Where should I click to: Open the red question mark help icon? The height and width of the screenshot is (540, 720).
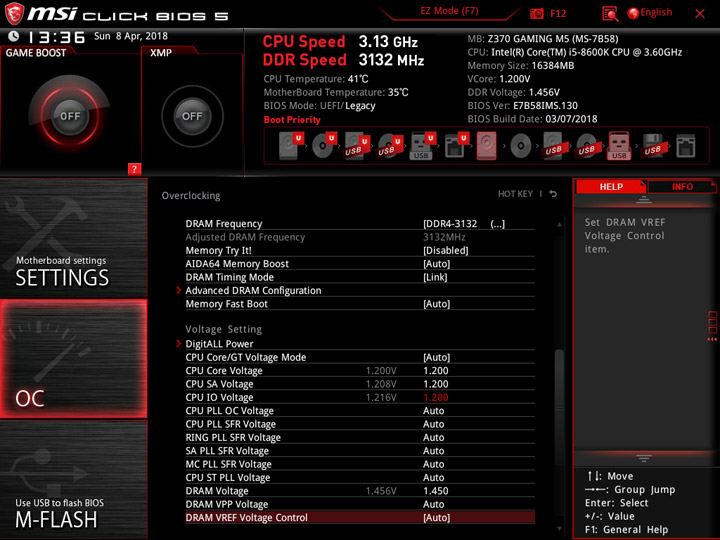tap(134, 169)
